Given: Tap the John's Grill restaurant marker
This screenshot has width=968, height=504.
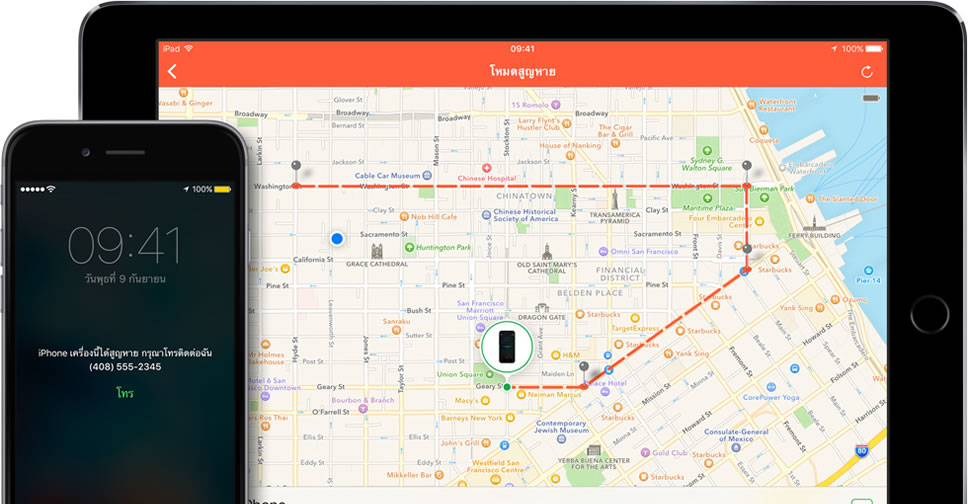Looking at the screenshot, I should coord(486,443).
